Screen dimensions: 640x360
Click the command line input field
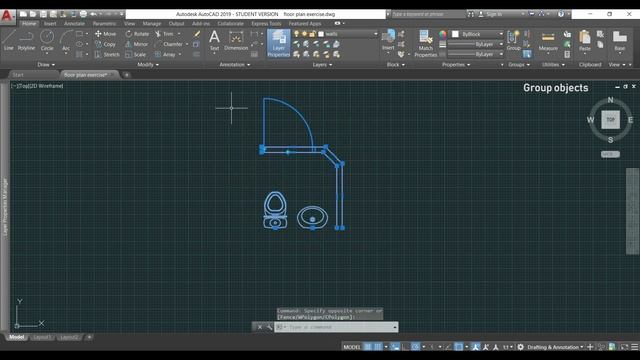(336, 327)
